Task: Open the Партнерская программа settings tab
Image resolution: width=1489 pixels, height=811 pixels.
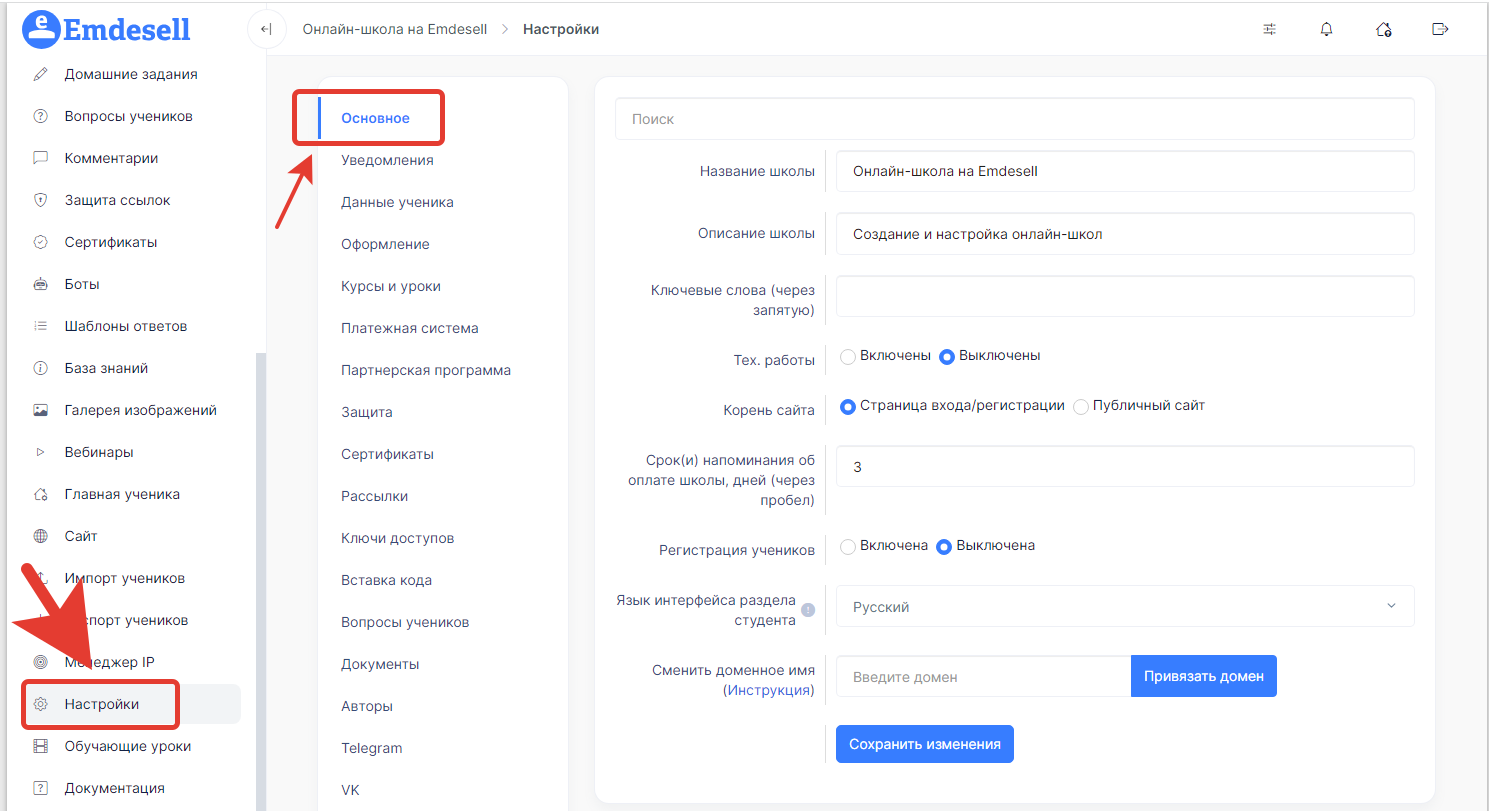Action: click(x=426, y=370)
